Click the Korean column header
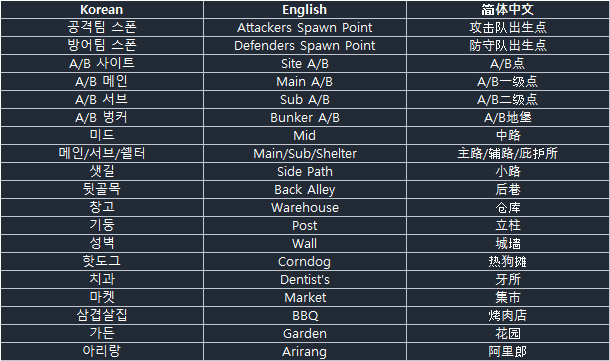 click(x=102, y=9)
